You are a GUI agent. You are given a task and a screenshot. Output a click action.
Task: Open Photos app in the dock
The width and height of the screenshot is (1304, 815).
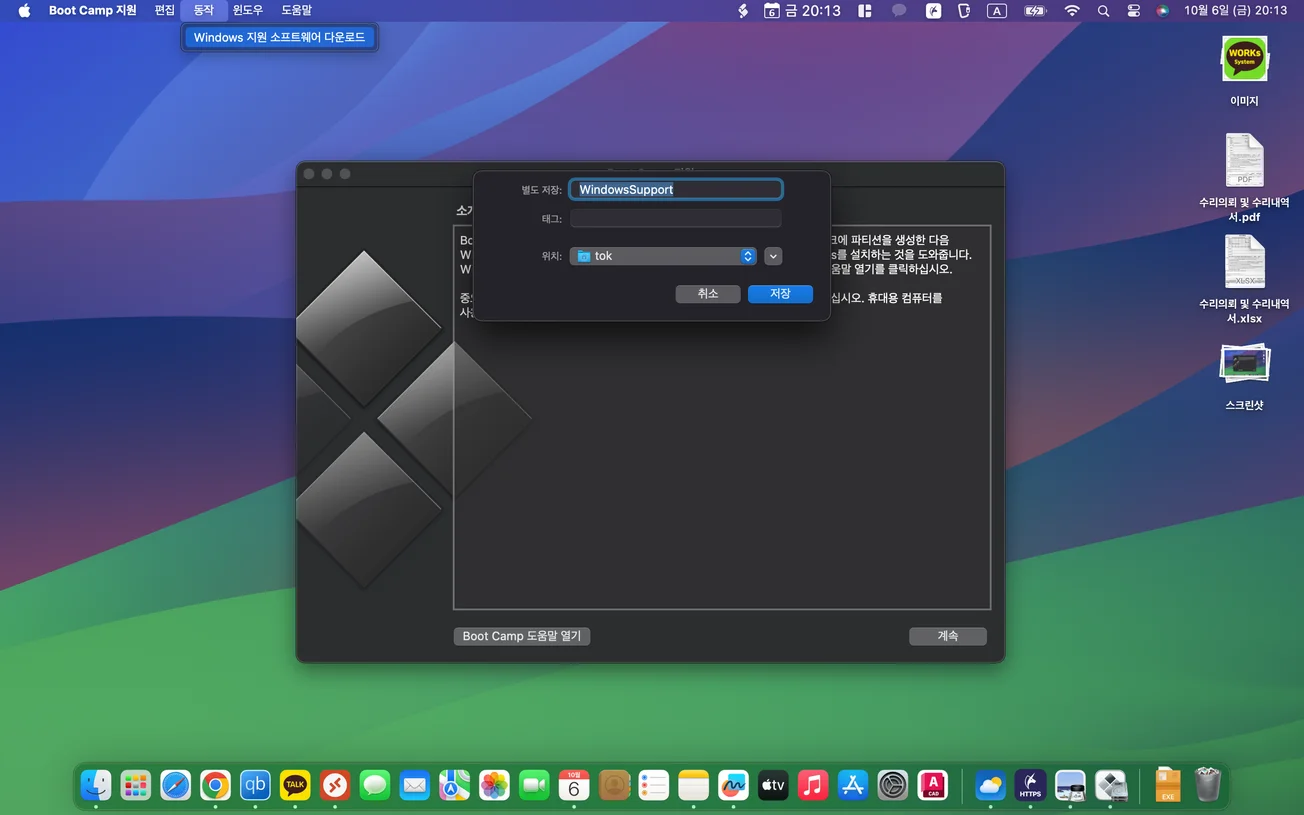click(x=494, y=785)
